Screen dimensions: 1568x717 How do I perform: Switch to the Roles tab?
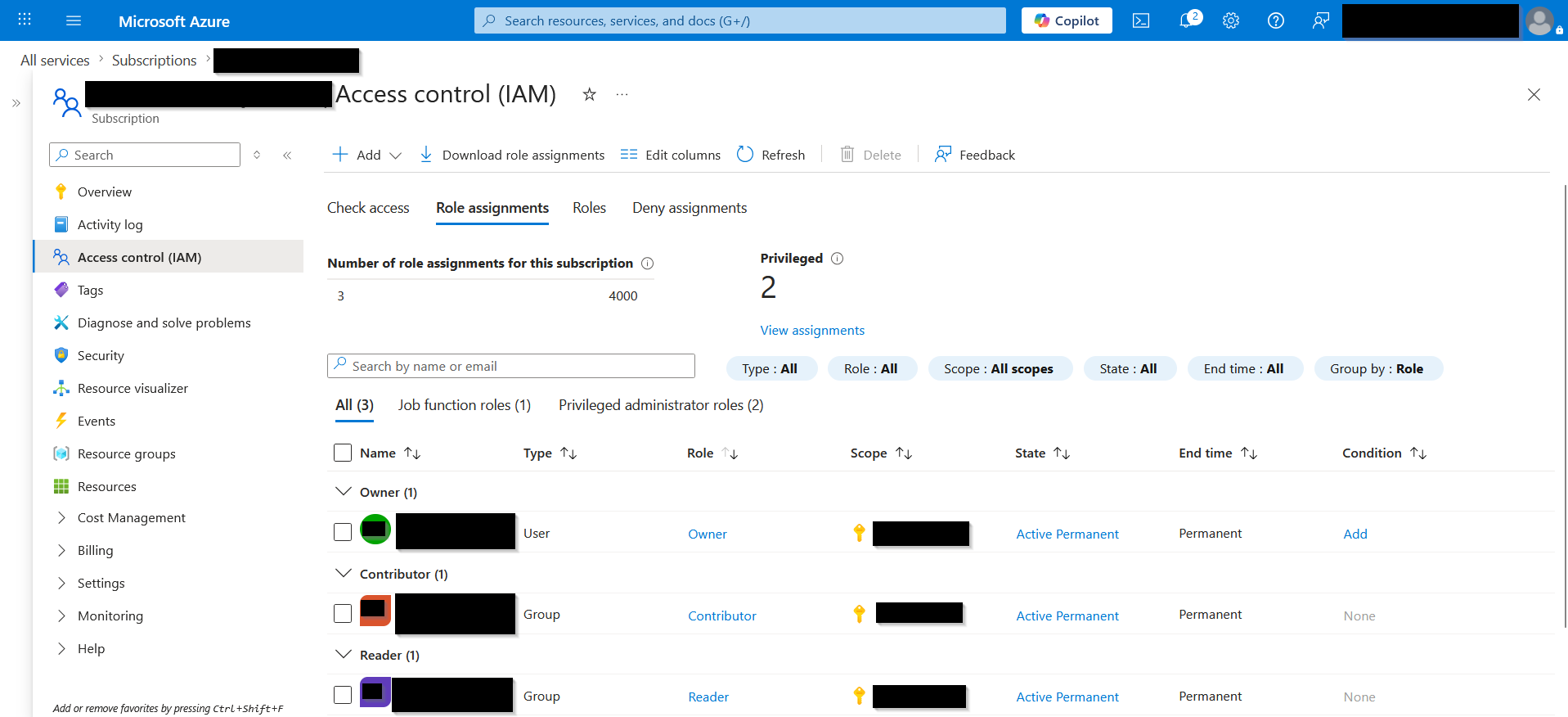[x=589, y=208]
